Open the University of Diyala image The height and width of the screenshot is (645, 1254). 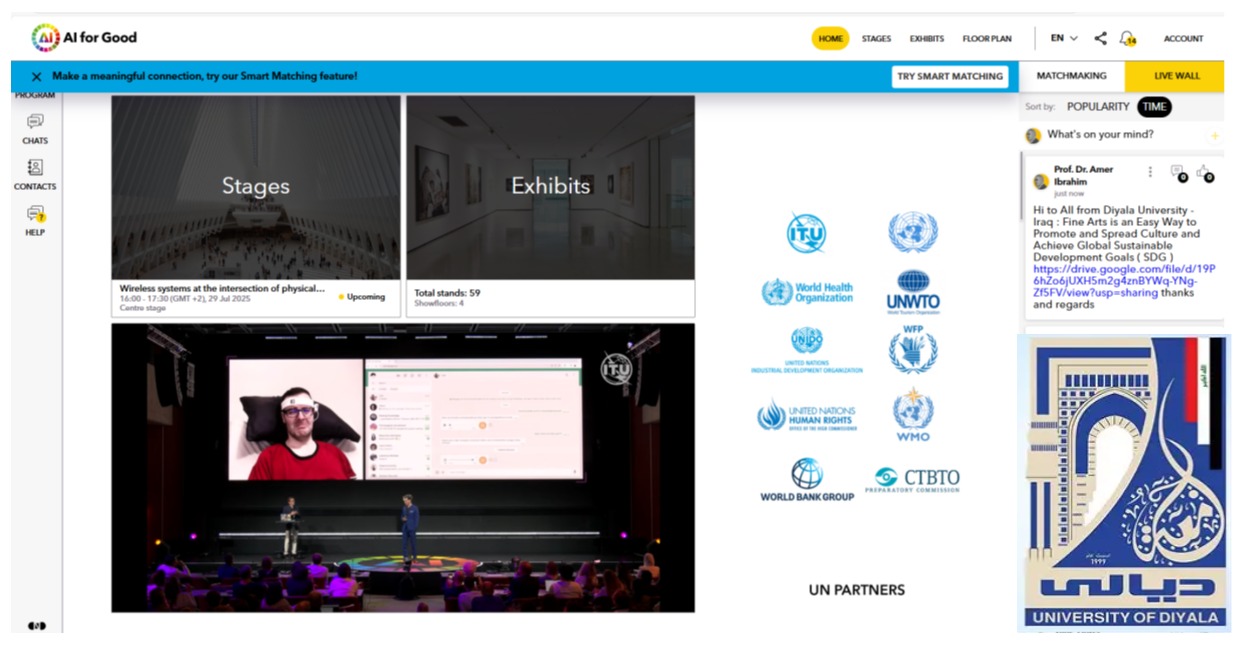point(1123,483)
